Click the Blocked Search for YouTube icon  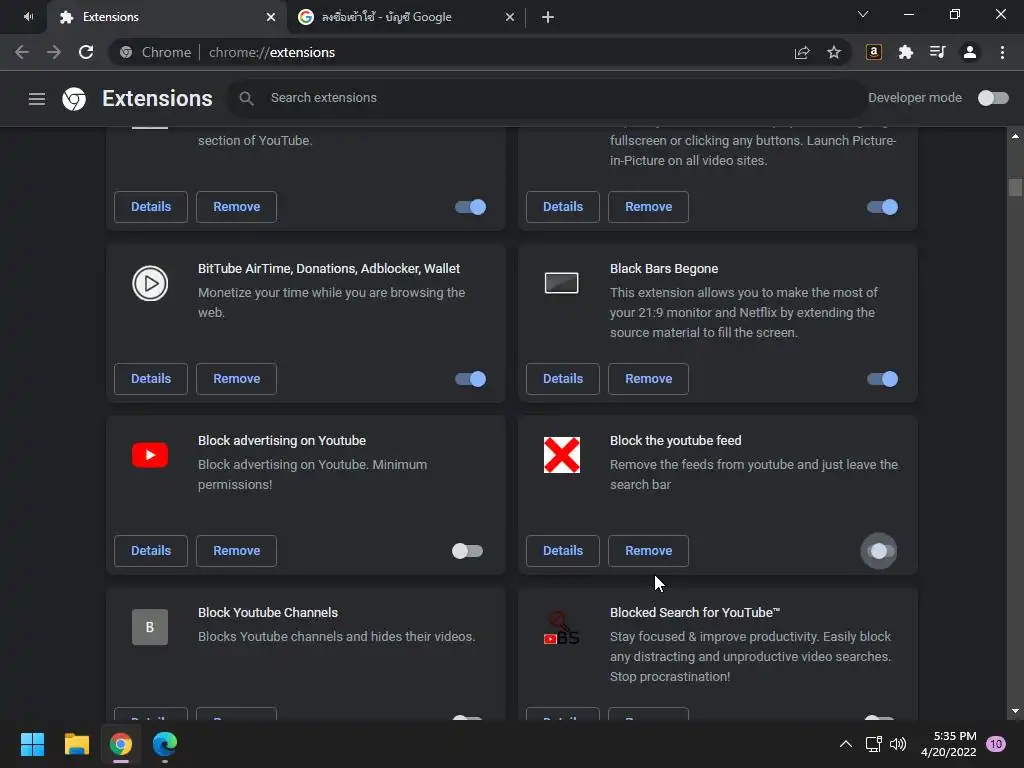tap(562, 628)
